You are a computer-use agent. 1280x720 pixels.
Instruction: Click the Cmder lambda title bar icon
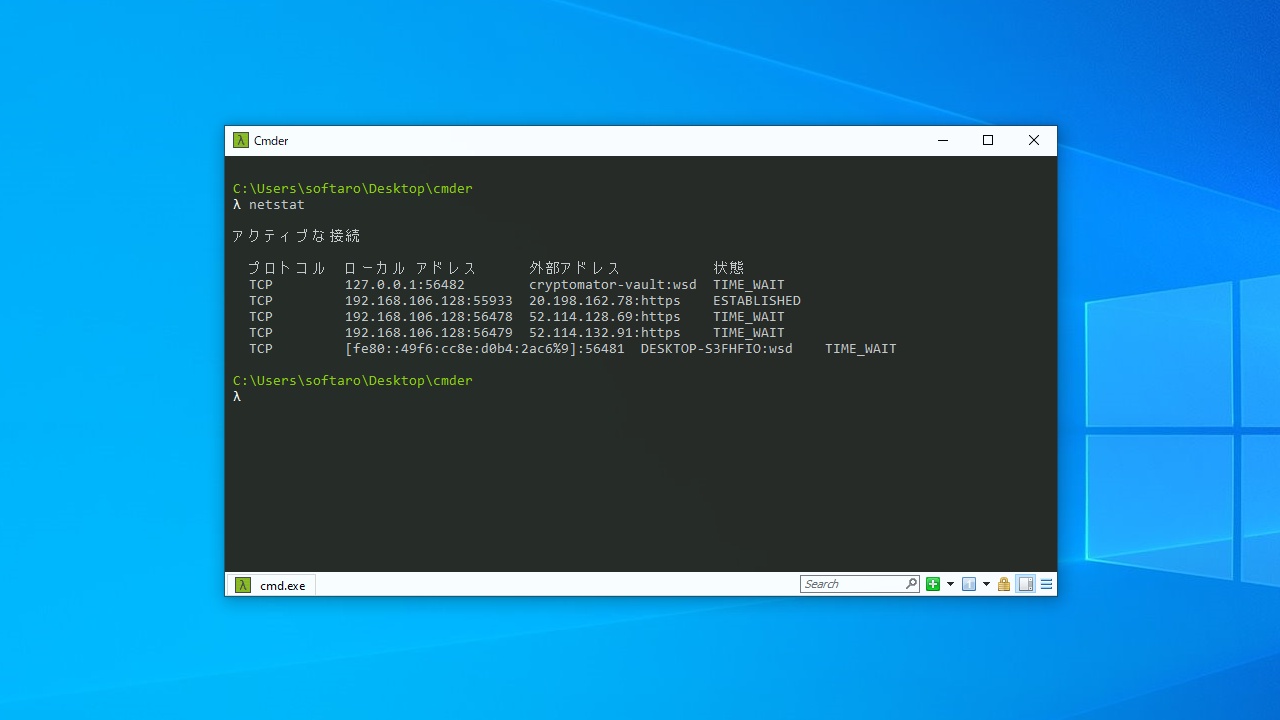(241, 141)
